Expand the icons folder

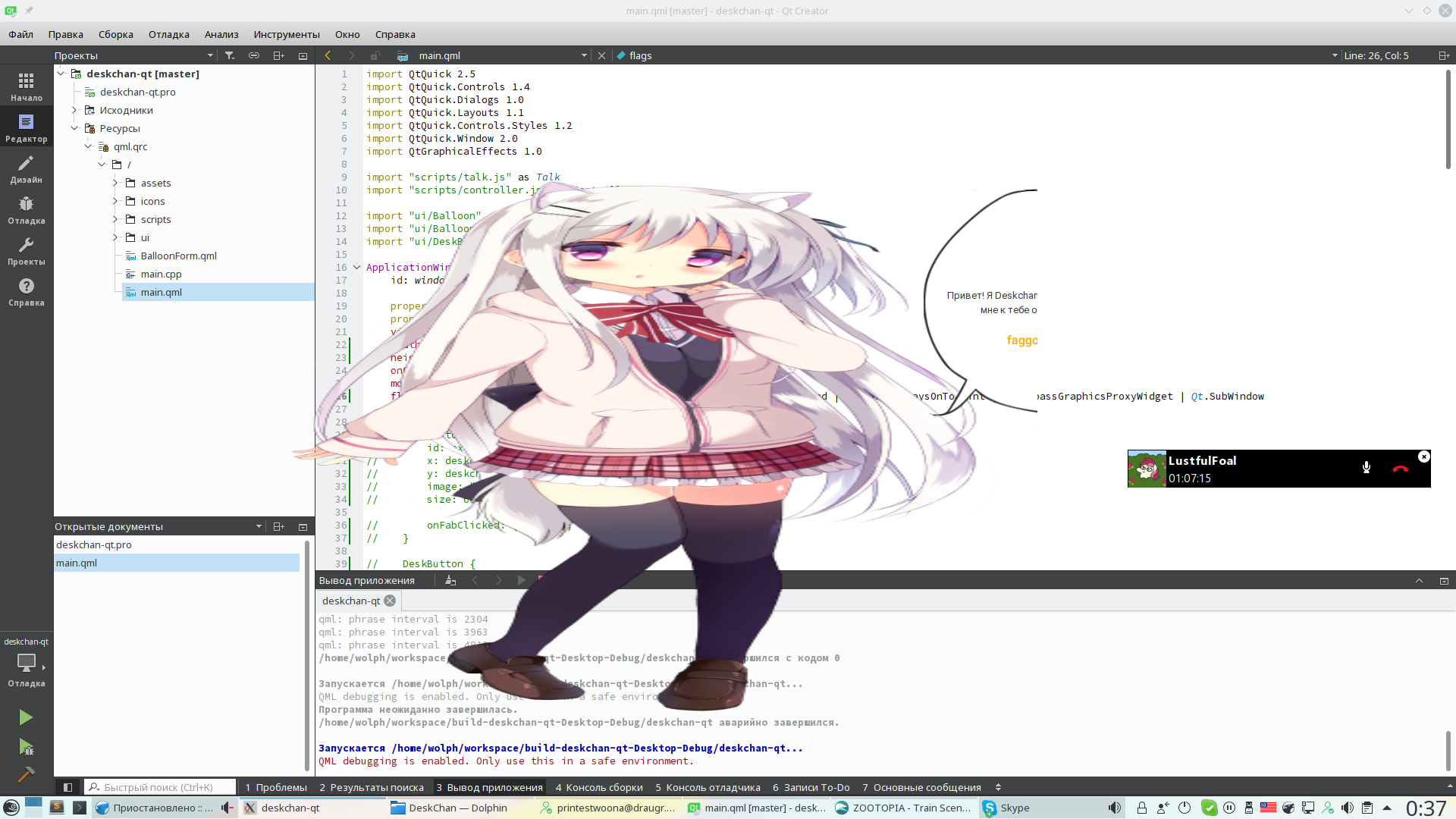(x=115, y=201)
